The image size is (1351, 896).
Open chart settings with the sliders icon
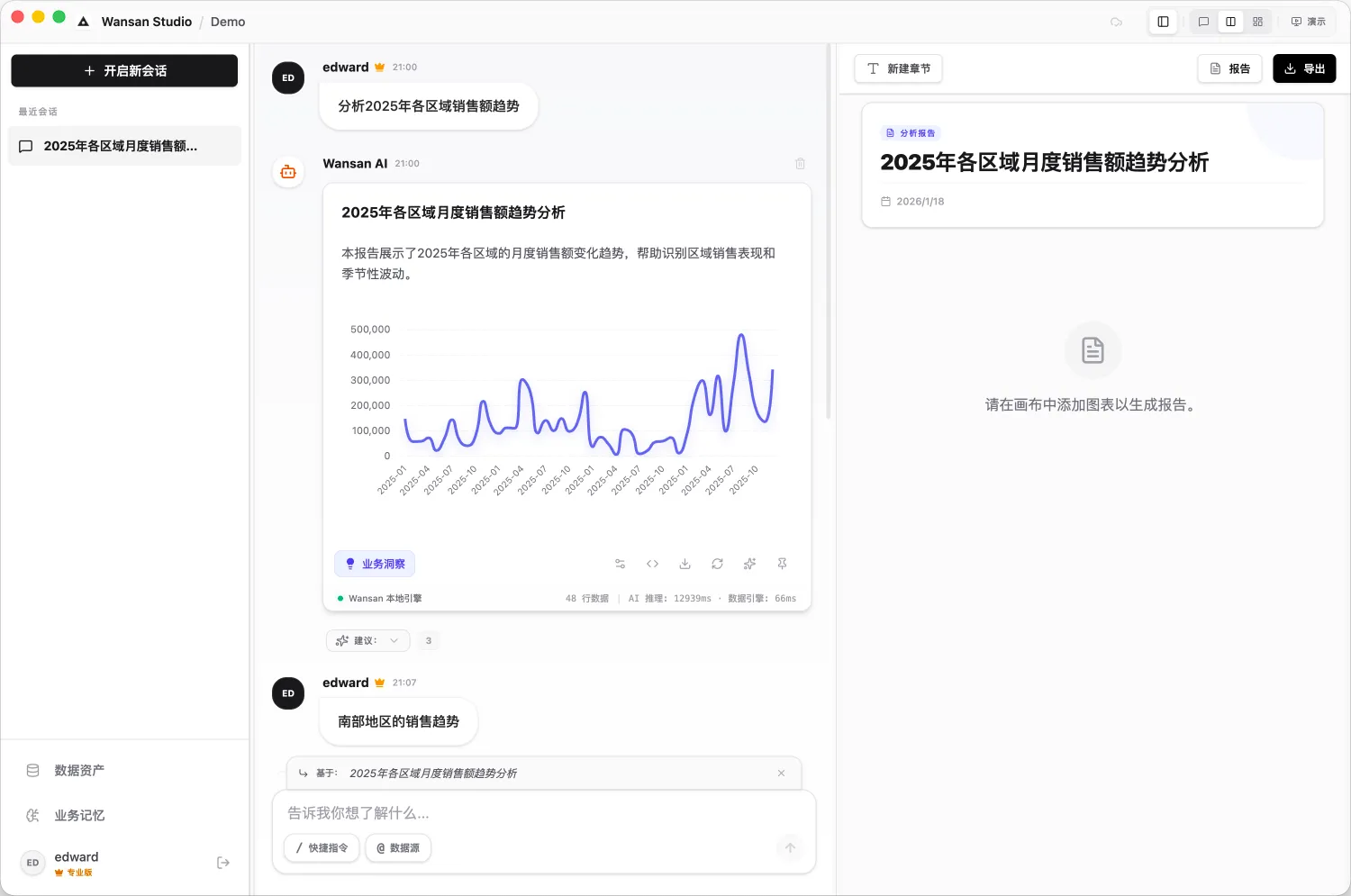[x=620, y=563]
